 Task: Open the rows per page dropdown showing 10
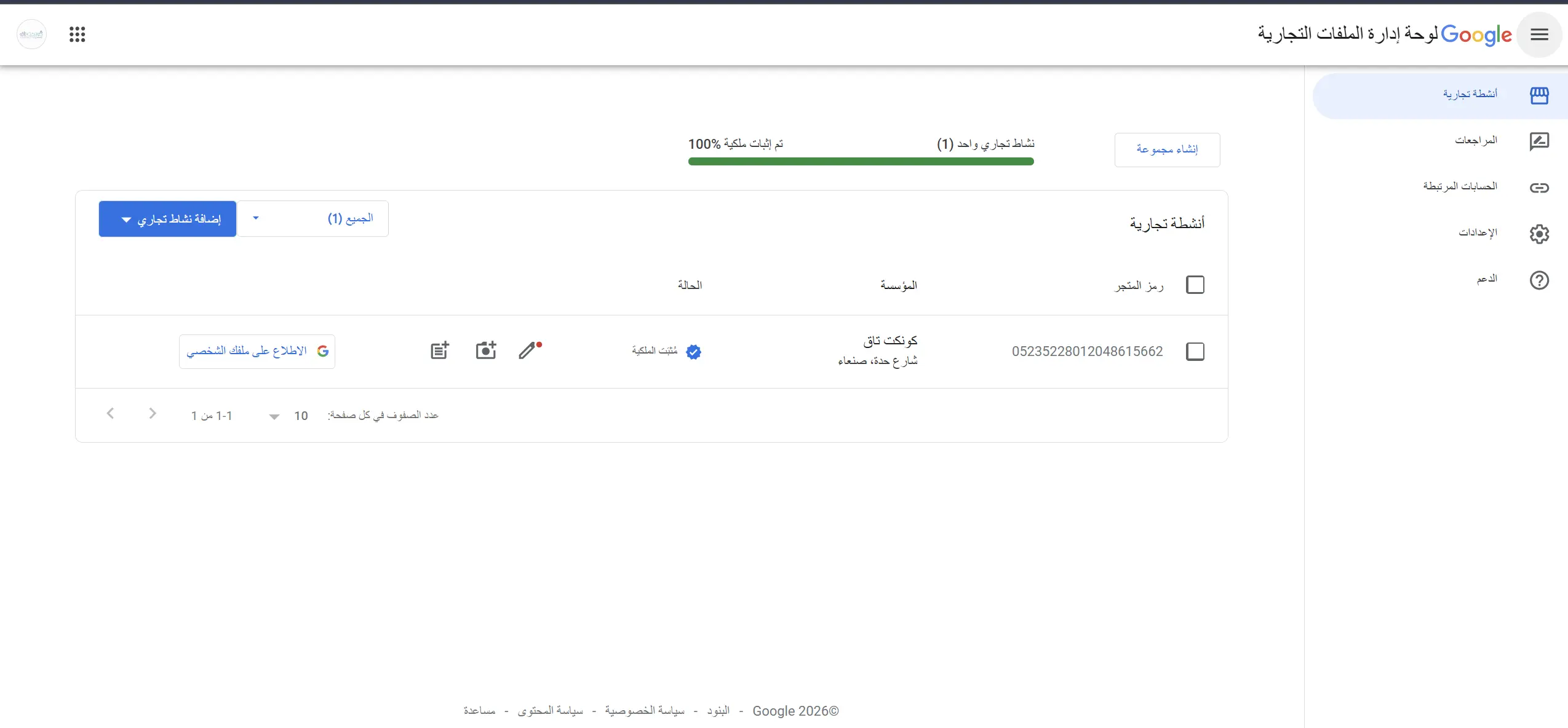(x=287, y=416)
